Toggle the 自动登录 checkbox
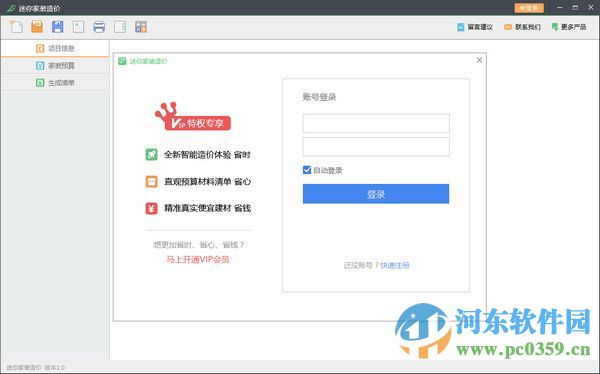 (307, 170)
